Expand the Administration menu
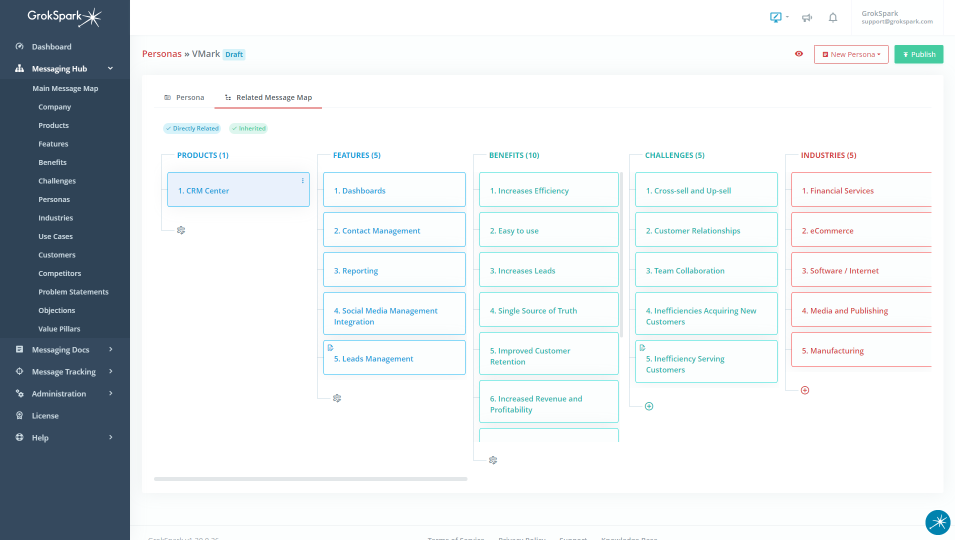960x540 pixels. point(111,394)
